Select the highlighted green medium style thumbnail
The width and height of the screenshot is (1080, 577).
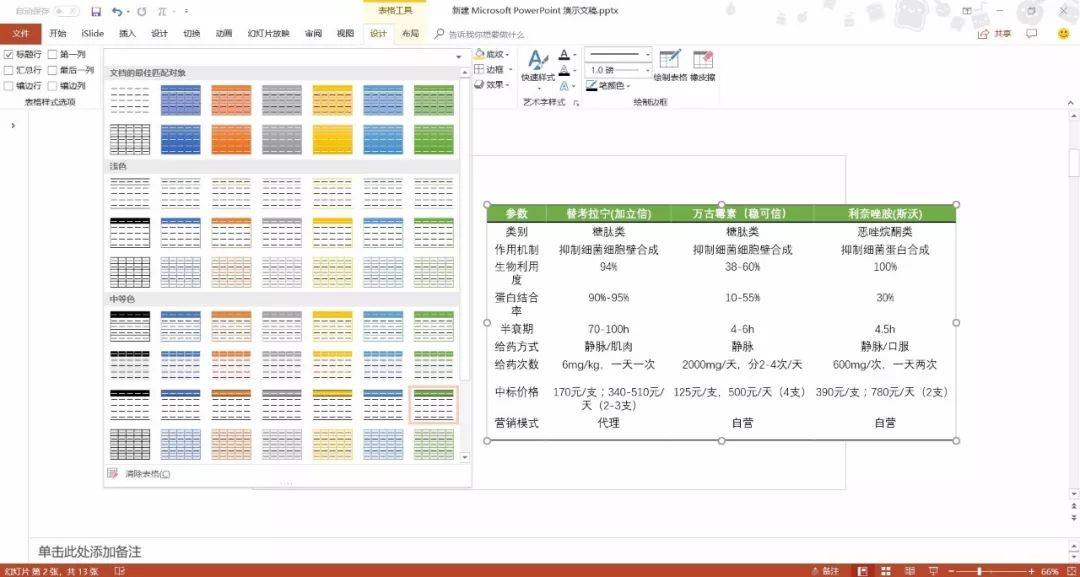[434, 406]
